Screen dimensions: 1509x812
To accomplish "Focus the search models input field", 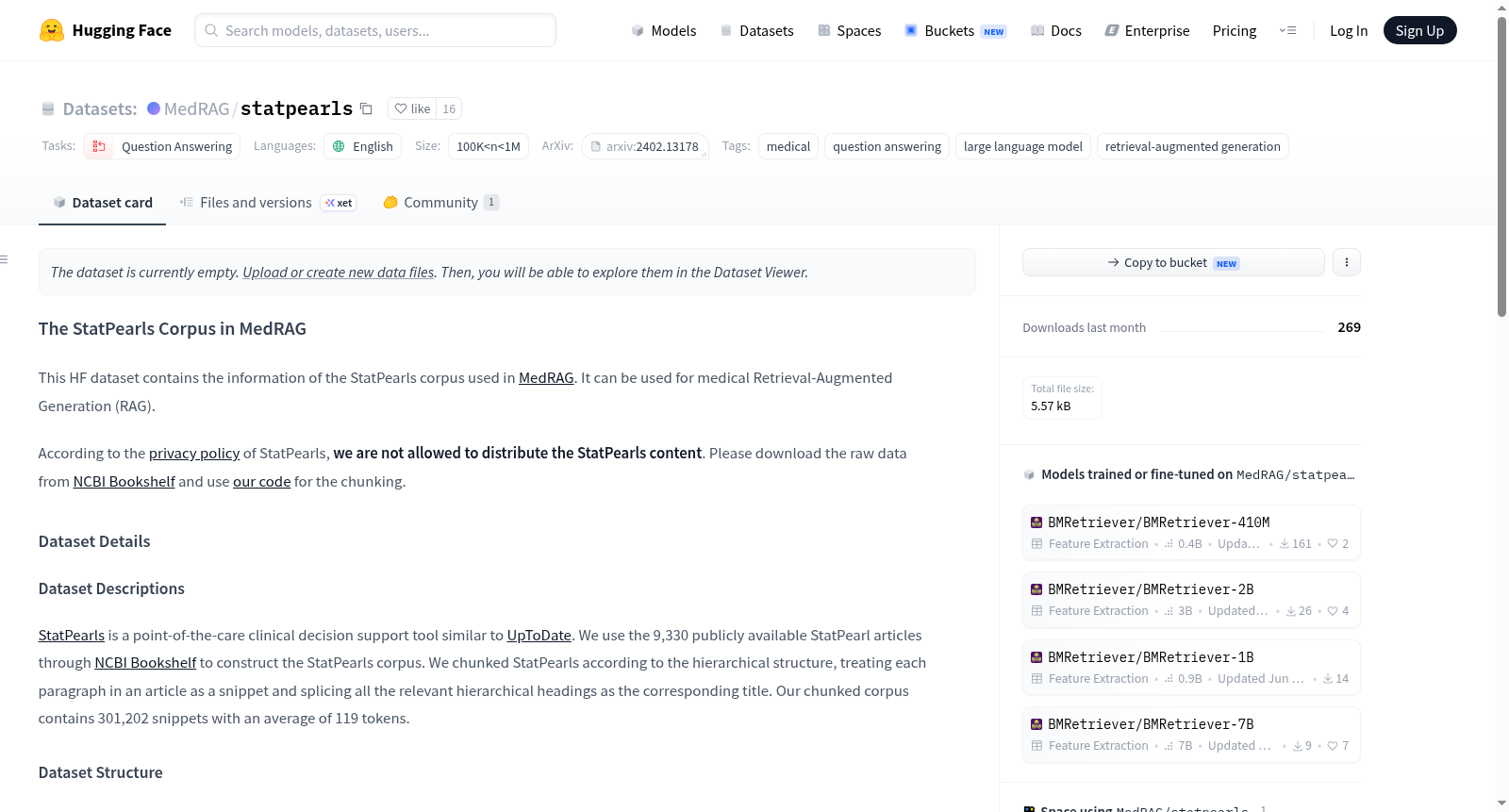I will pos(375,30).
